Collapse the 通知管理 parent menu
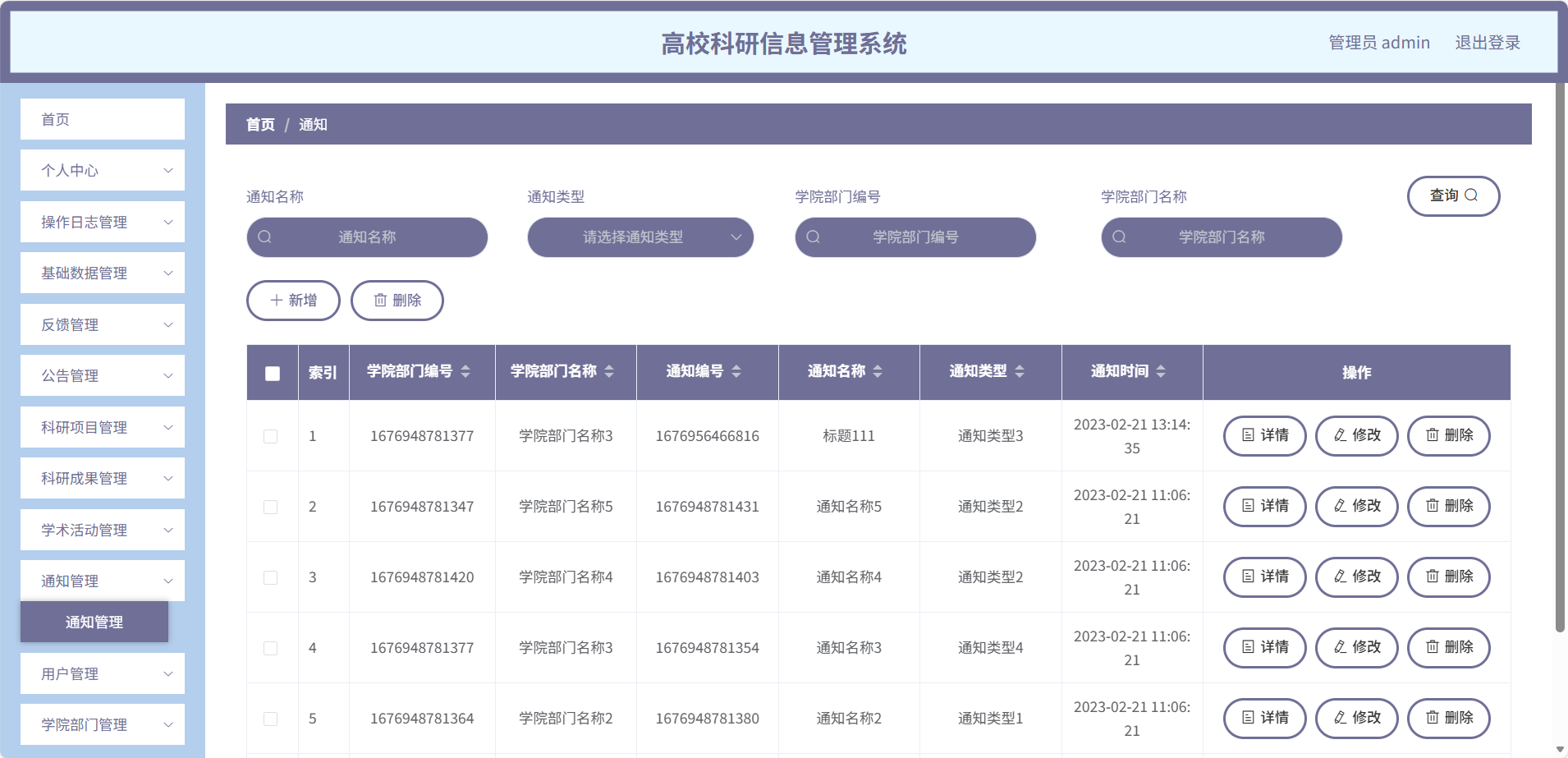Screen dimensions: 1568x758 click(103, 581)
